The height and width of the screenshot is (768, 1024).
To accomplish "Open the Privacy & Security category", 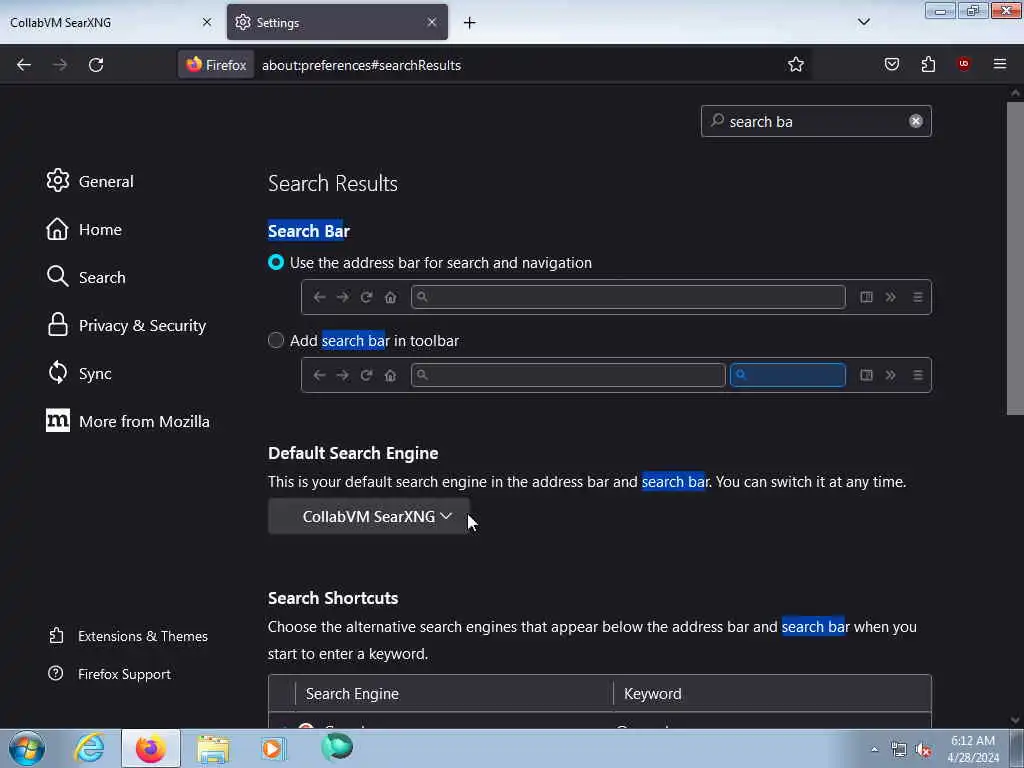I will point(126,325).
